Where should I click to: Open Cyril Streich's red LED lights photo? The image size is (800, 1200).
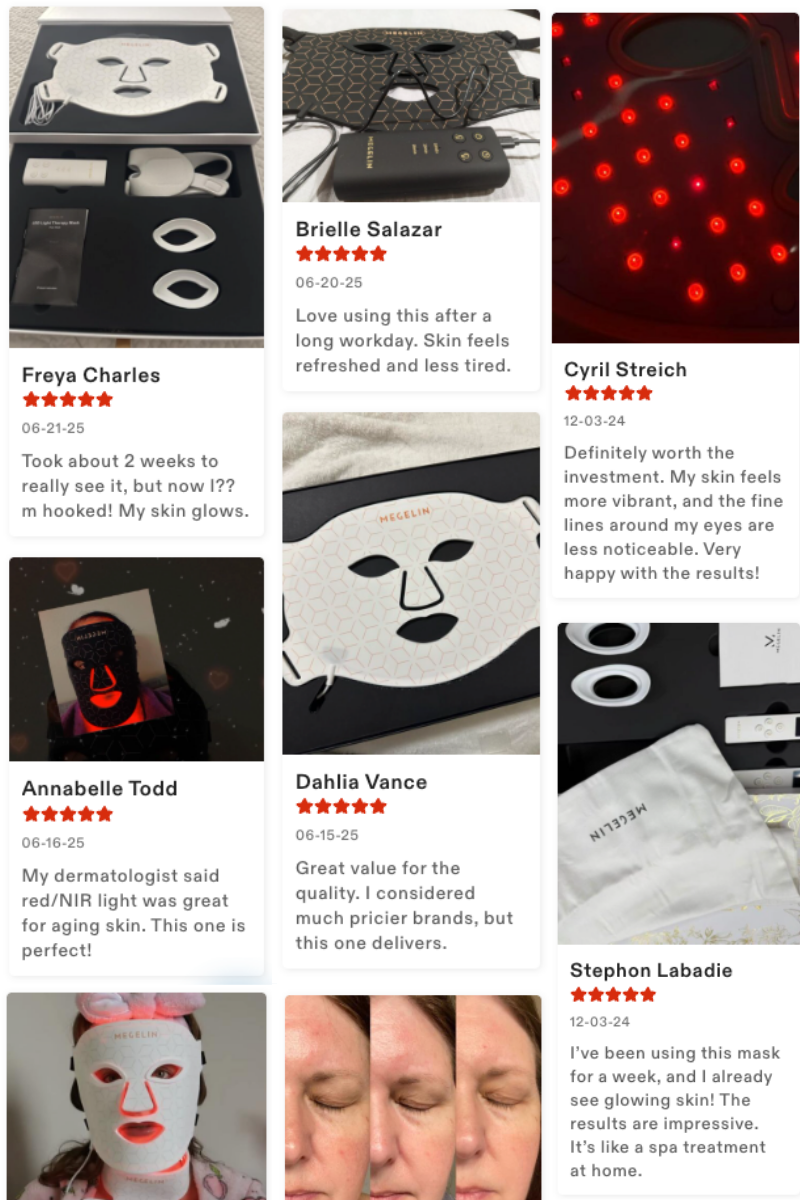[x=675, y=178]
